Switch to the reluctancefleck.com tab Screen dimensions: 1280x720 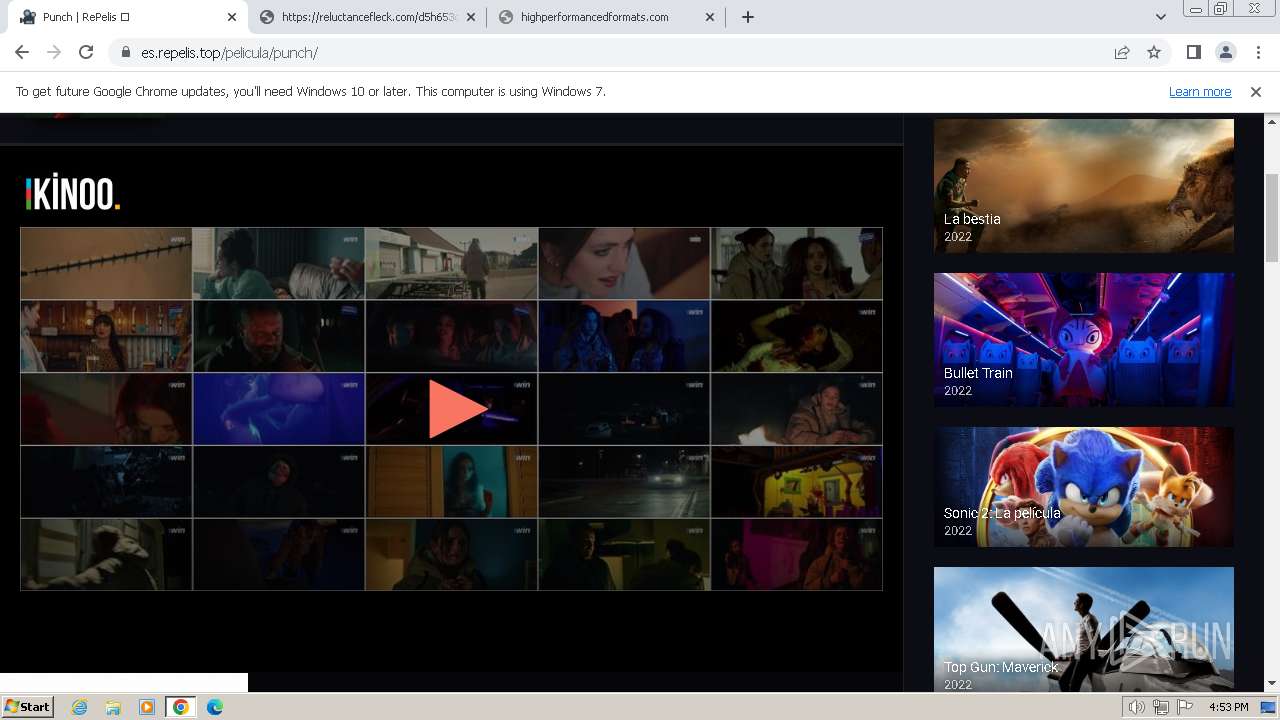pos(367,17)
